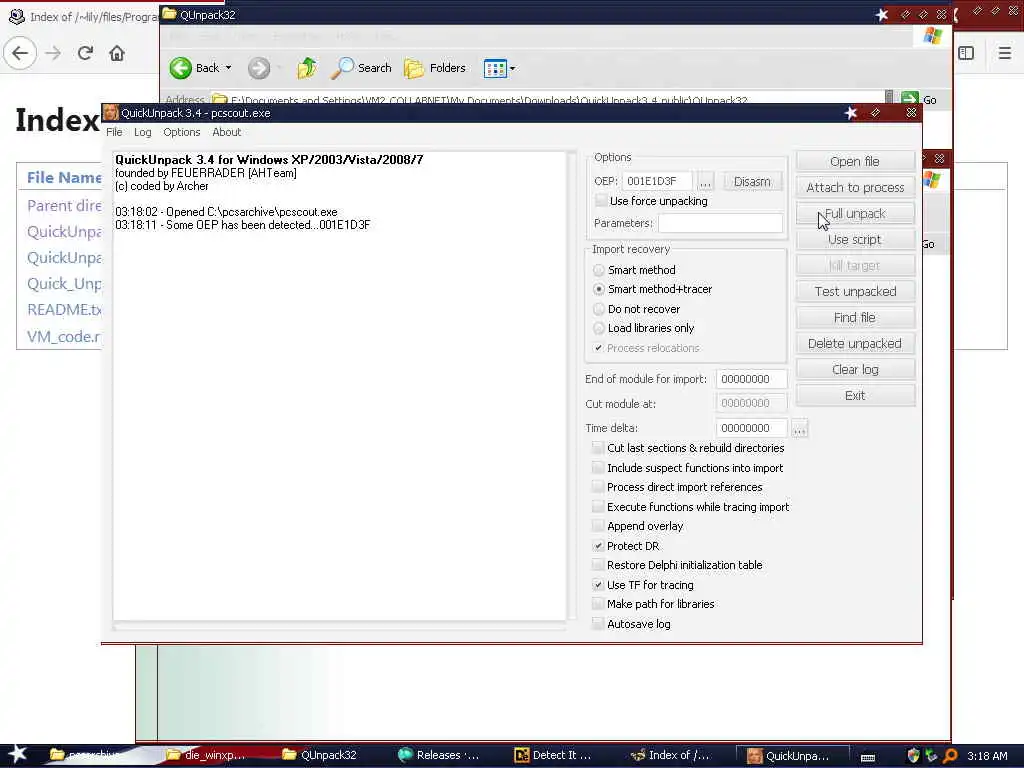Open File menu in QuickUnpack

(114, 132)
